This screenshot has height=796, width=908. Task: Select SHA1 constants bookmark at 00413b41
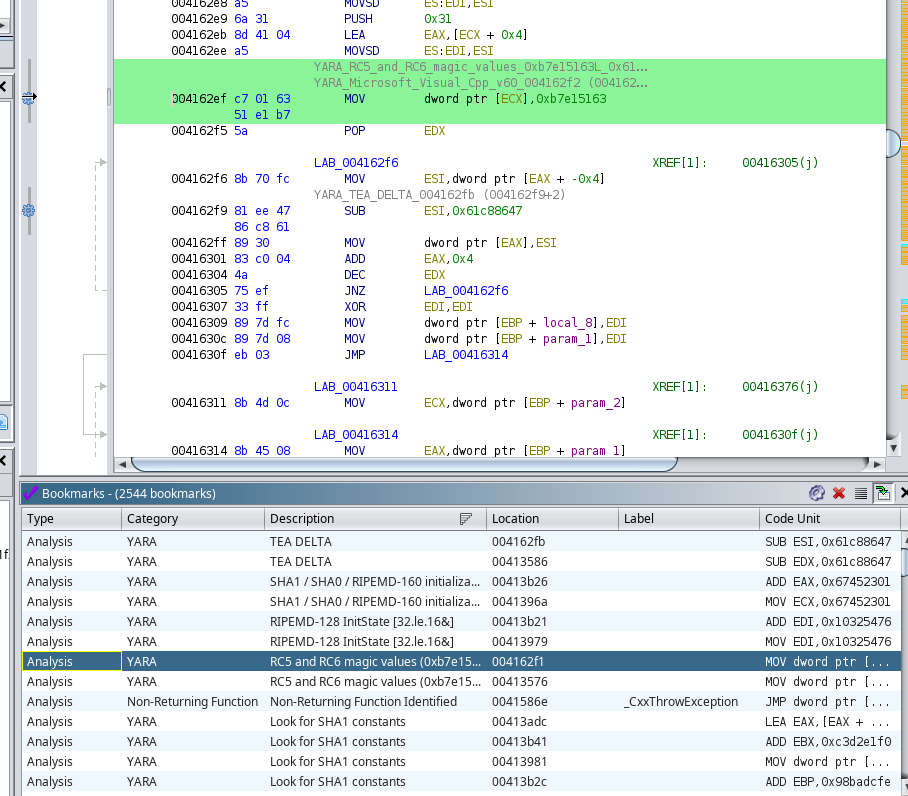pyautogui.click(x=461, y=742)
